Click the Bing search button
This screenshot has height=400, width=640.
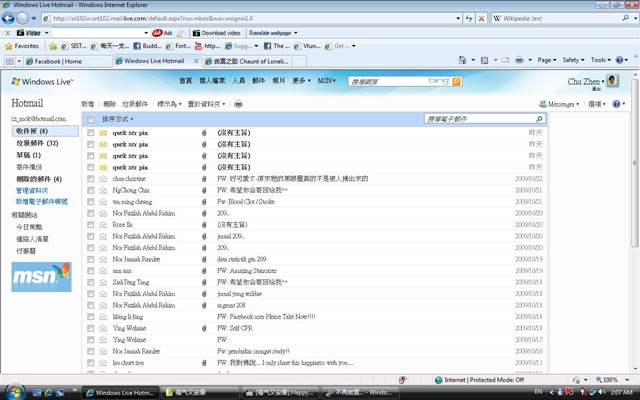pyautogui.click(x=456, y=81)
